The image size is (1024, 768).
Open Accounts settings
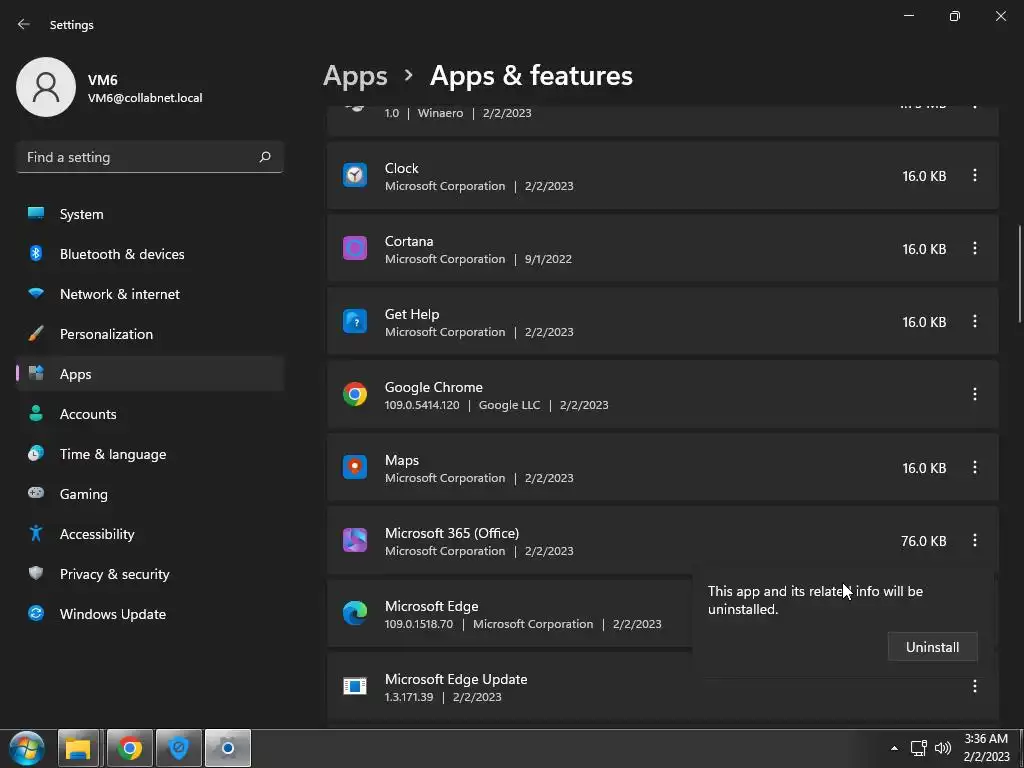(x=150, y=414)
